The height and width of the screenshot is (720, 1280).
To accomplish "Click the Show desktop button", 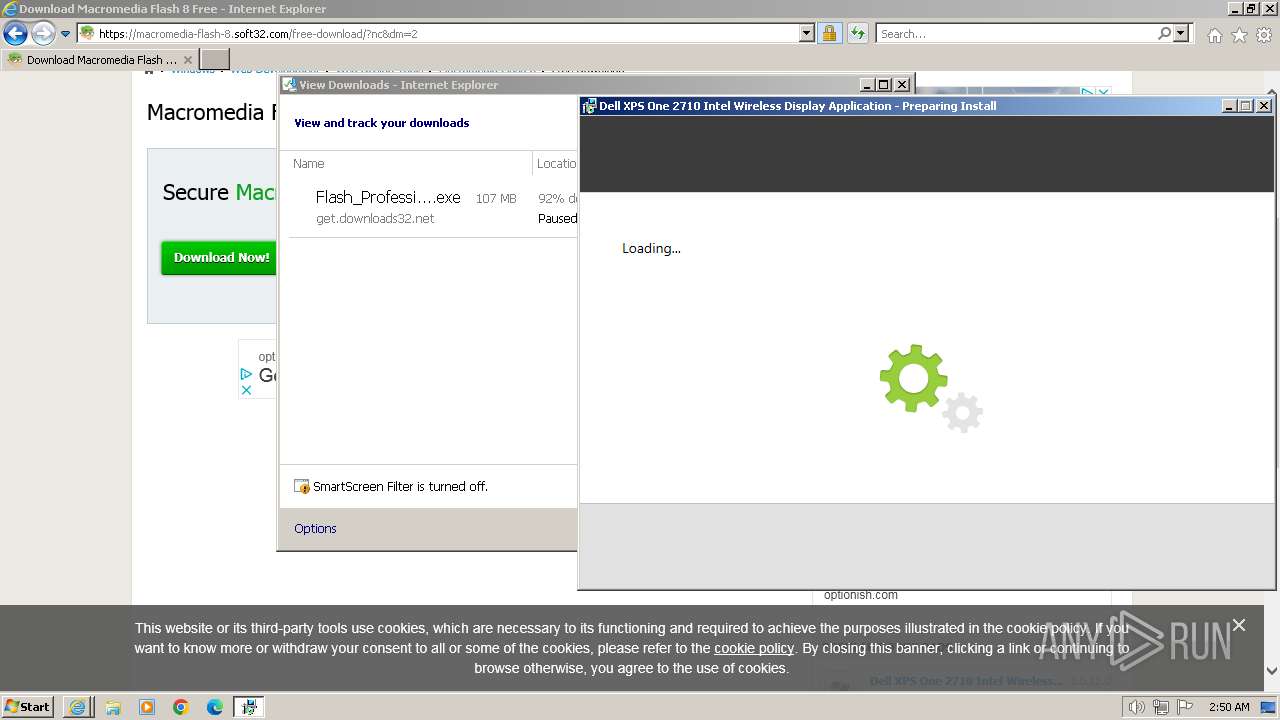I will point(1269,707).
